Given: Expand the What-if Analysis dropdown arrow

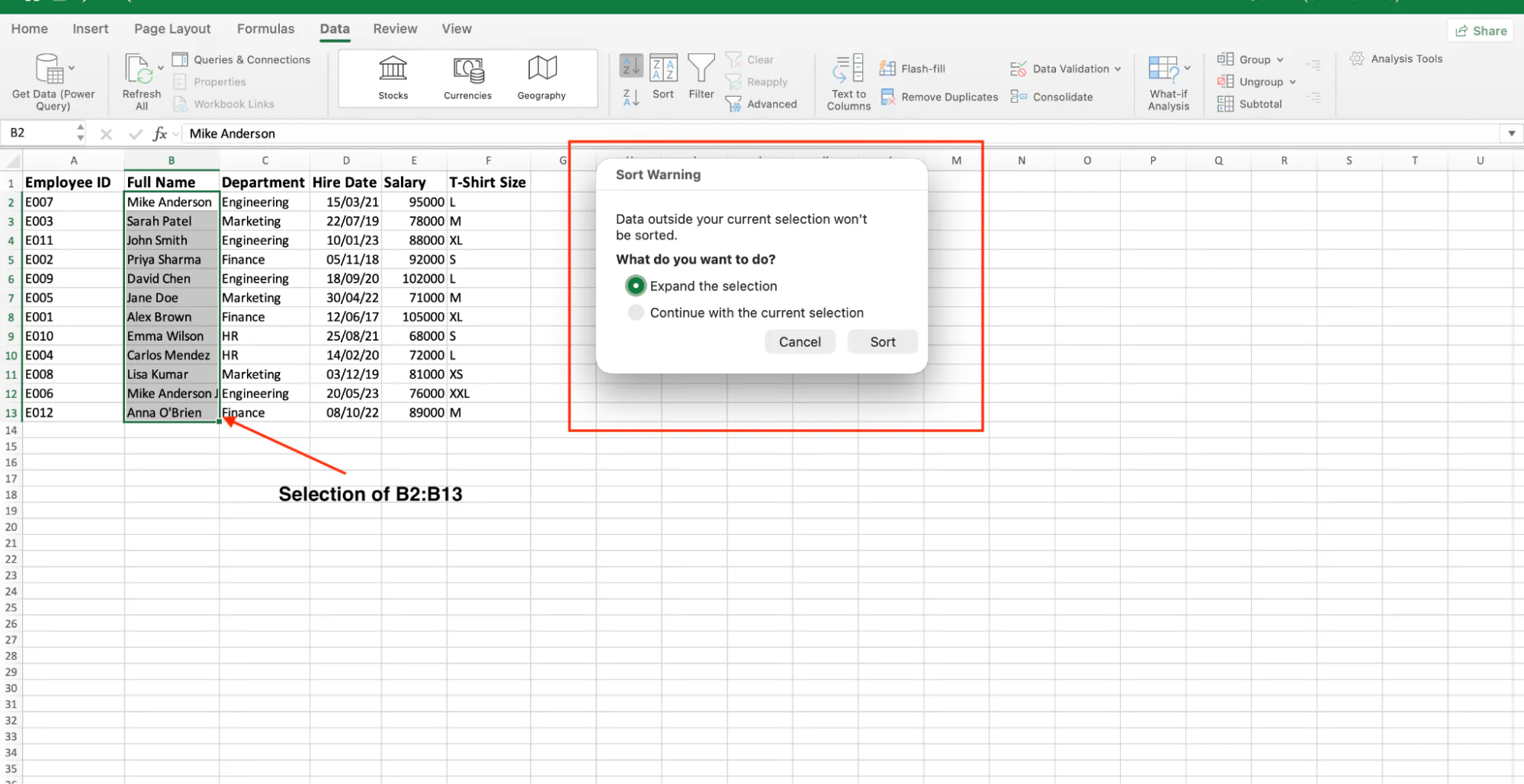Looking at the screenshot, I should click(1187, 68).
